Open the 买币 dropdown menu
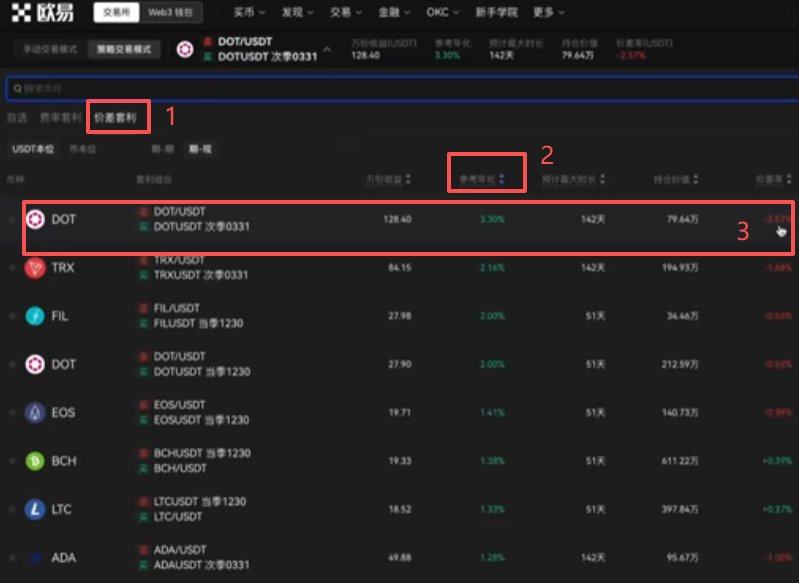Screen dimensions: 799x583 (x=249, y=12)
